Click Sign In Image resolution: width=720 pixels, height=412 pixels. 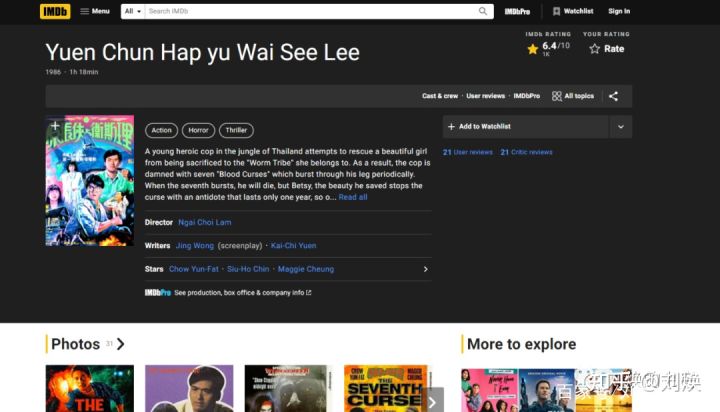[619, 11]
